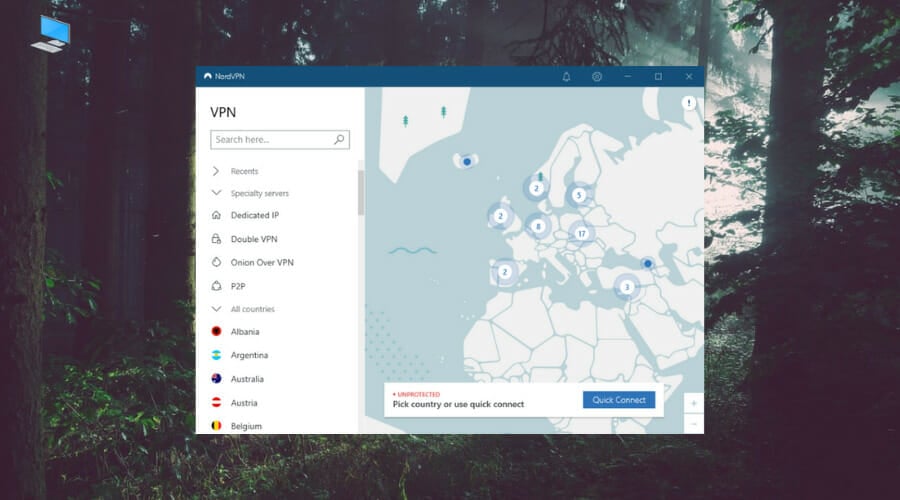900x500 pixels.
Task: Click the Austria flag icon
Action: coord(216,402)
